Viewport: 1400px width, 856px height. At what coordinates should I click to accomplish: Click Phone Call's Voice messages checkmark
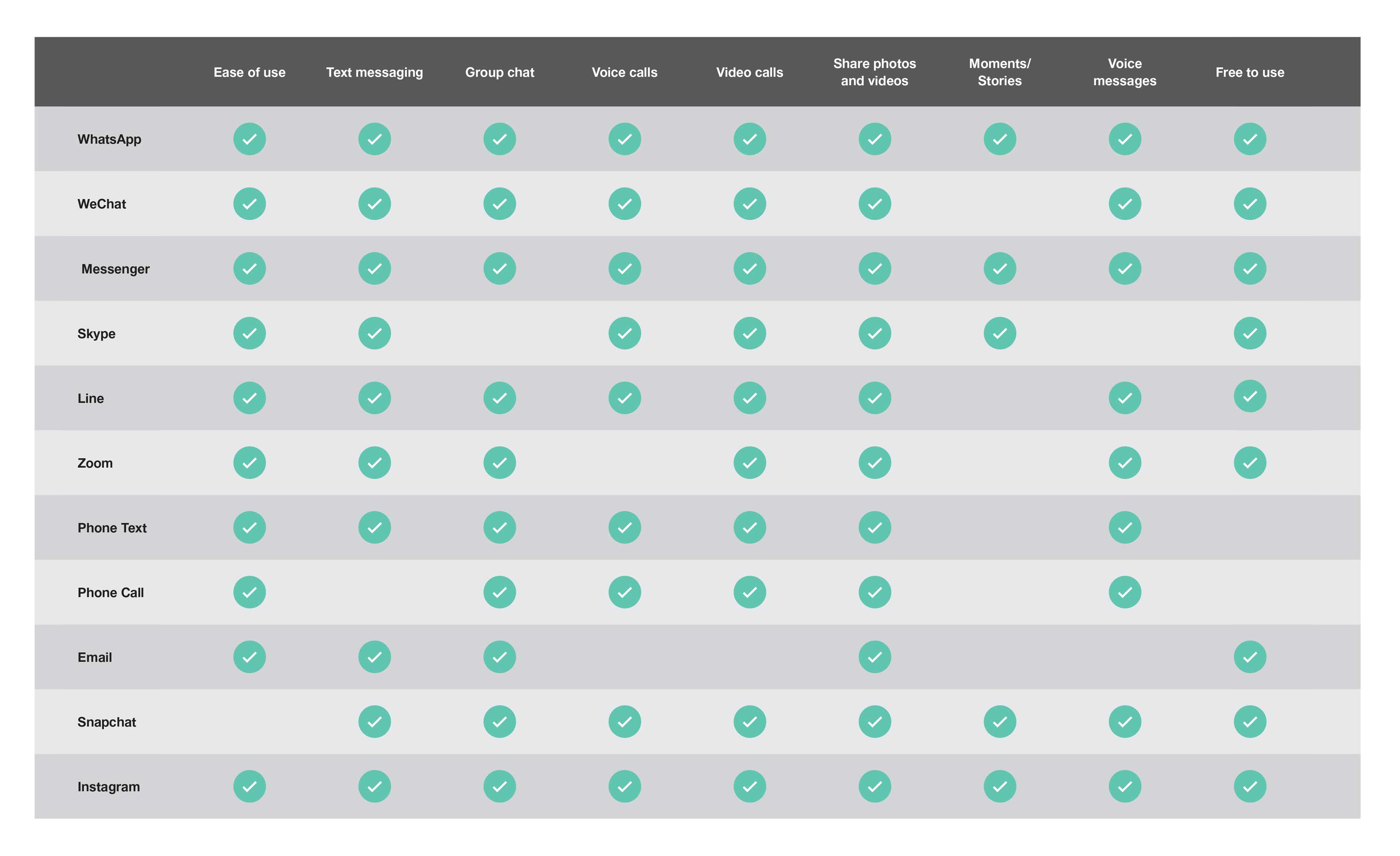(x=1124, y=592)
